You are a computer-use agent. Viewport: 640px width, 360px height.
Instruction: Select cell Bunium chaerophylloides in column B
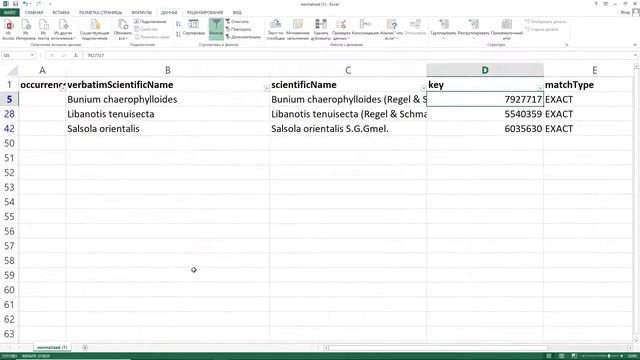pos(167,99)
